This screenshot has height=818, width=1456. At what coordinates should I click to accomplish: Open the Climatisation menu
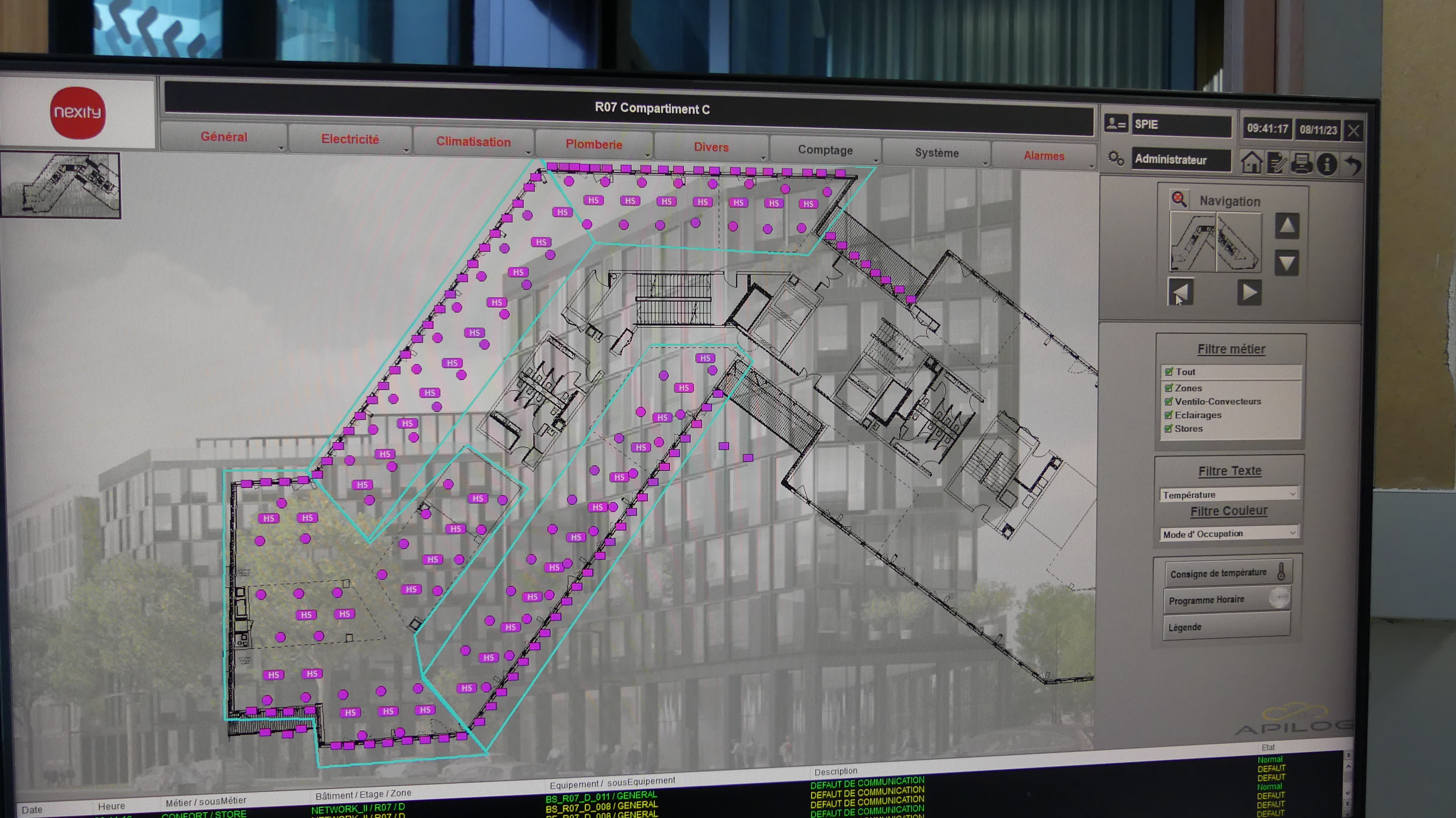(473, 142)
